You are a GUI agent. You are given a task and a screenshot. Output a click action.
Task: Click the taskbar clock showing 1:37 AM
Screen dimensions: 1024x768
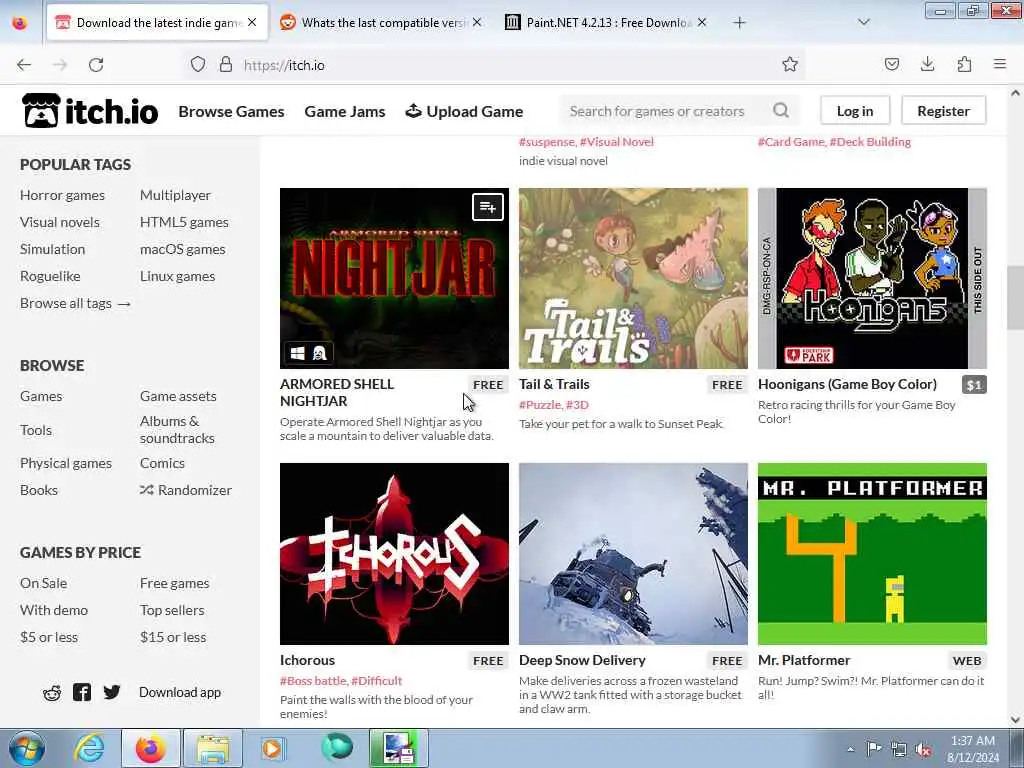973,749
